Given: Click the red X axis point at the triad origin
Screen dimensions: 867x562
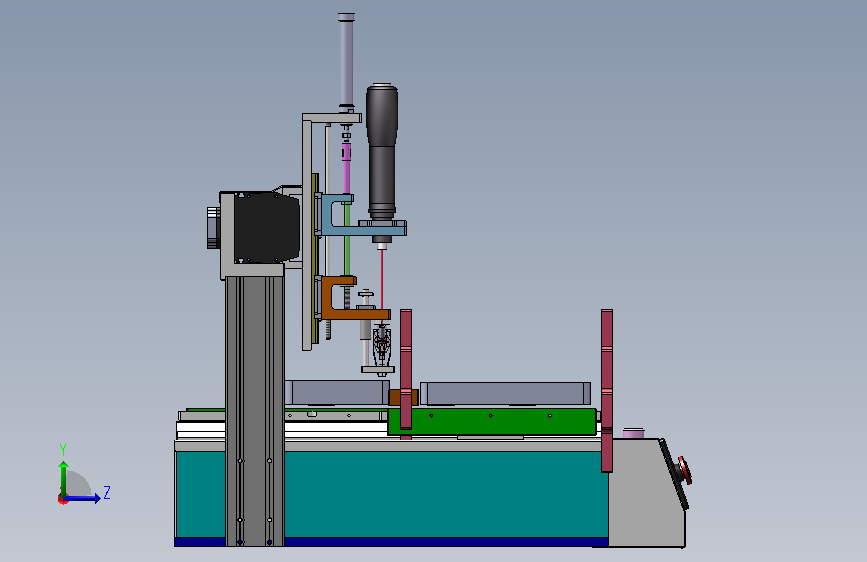Looking at the screenshot, I should tap(62, 499).
